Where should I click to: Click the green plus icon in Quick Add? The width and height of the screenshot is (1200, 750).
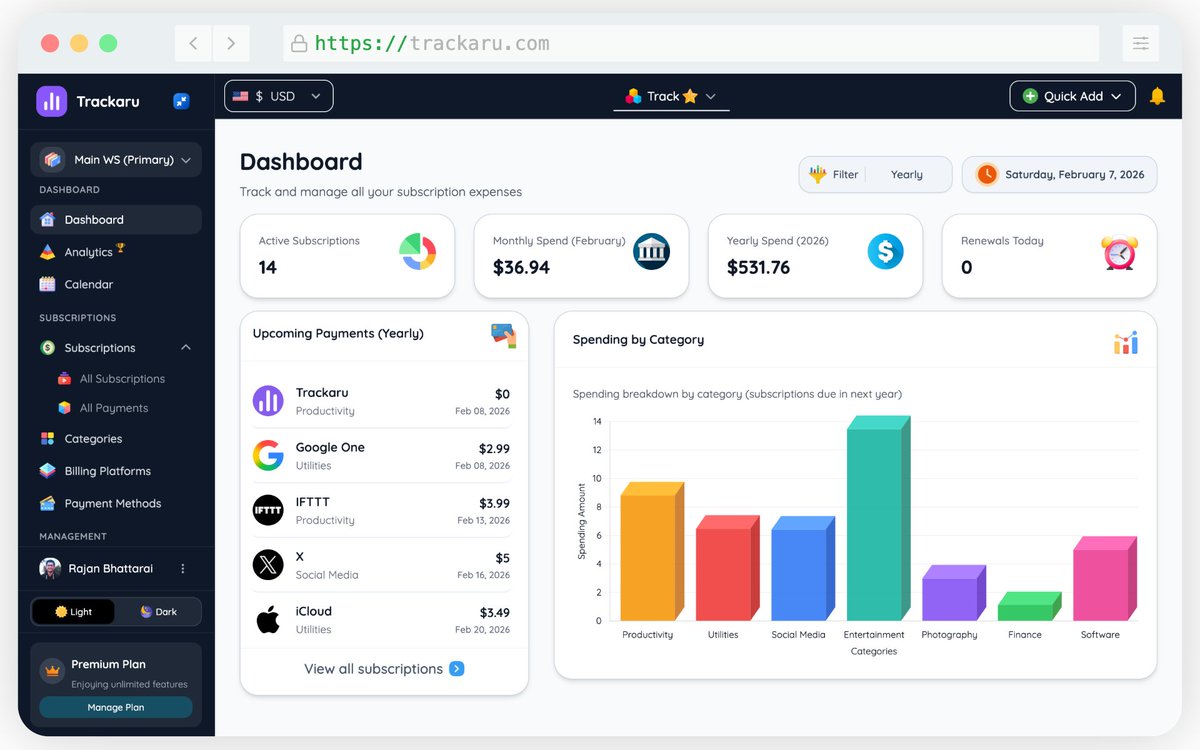coord(1030,96)
